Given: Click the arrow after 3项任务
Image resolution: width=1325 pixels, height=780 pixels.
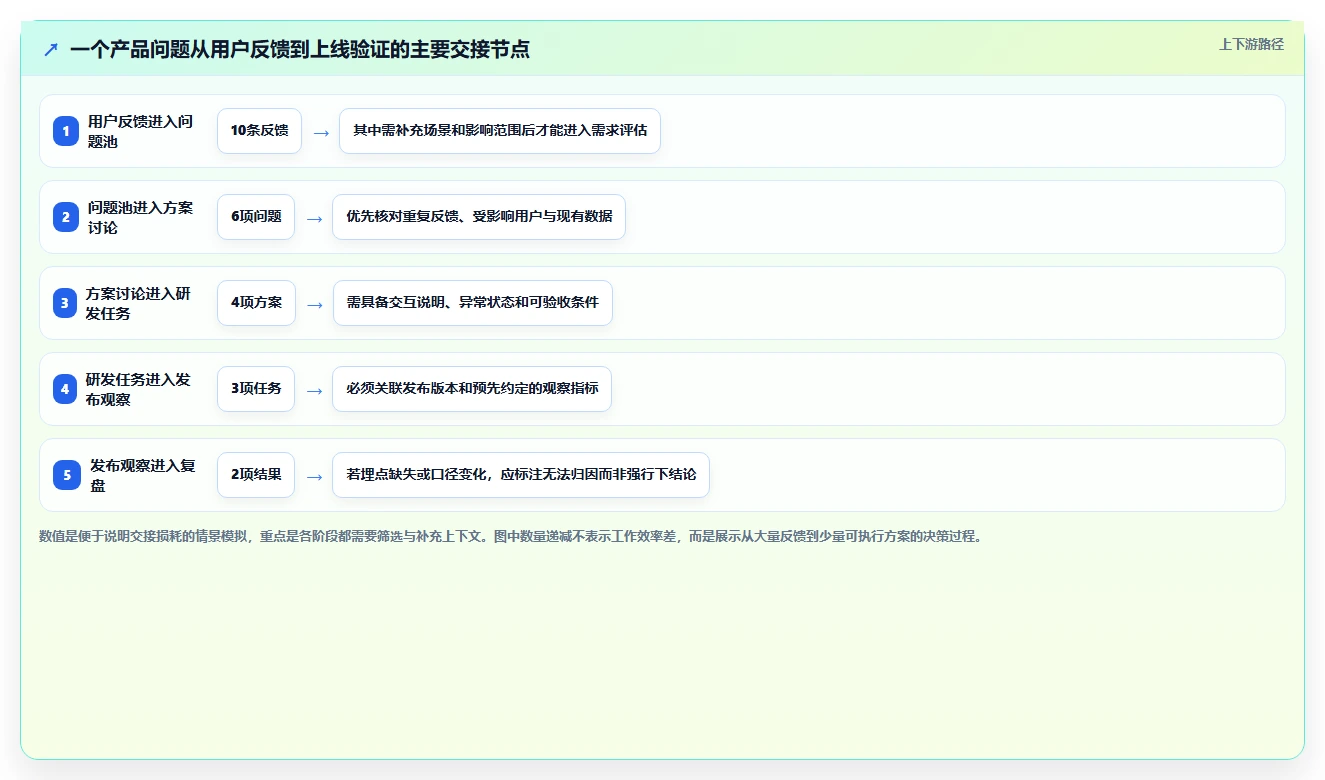Looking at the screenshot, I should click(314, 390).
